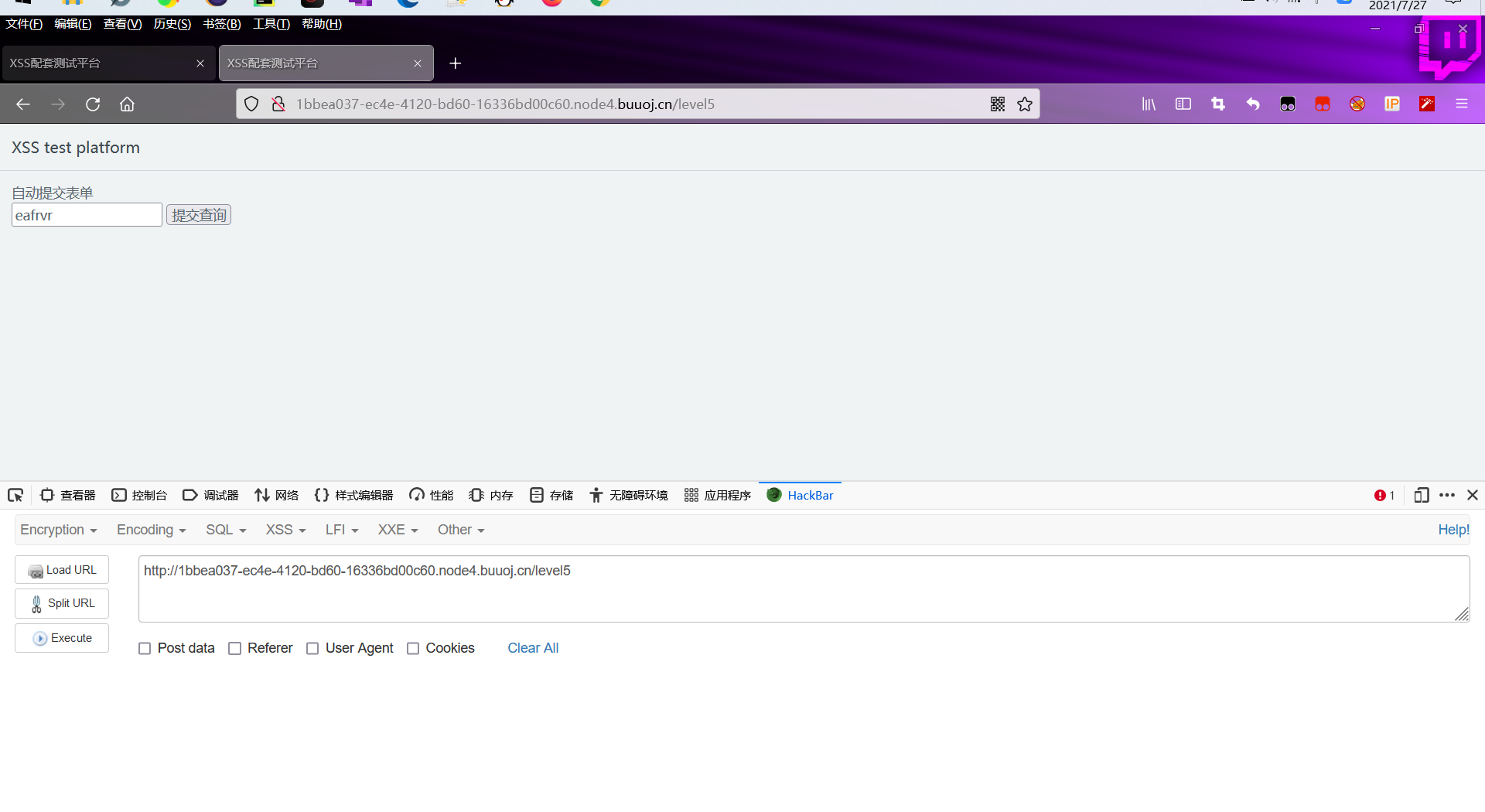Open the 书签(B) menu
The width and height of the screenshot is (1485, 812).
[222, 24]
